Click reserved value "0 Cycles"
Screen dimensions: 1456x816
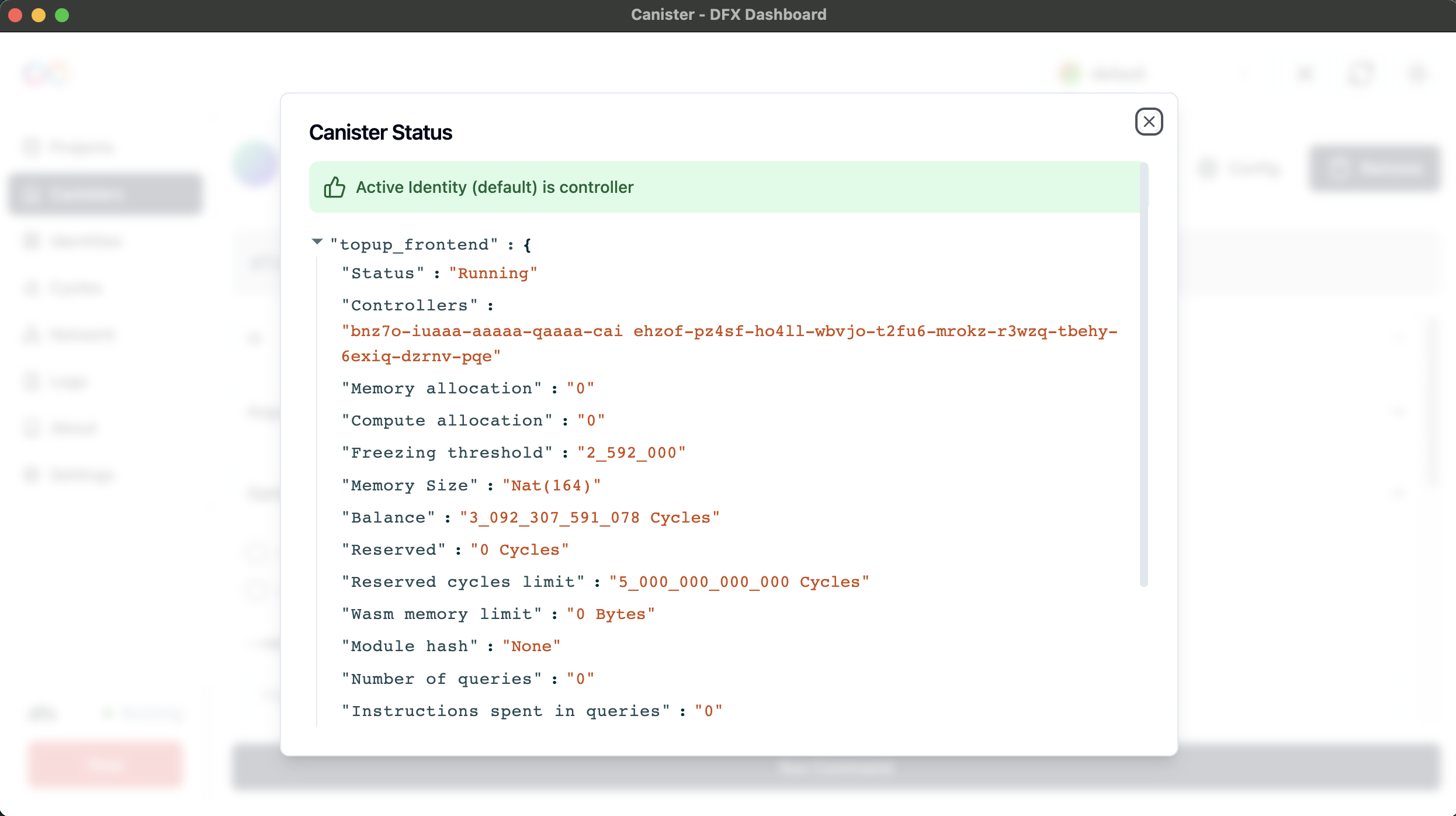coord(519,550)
